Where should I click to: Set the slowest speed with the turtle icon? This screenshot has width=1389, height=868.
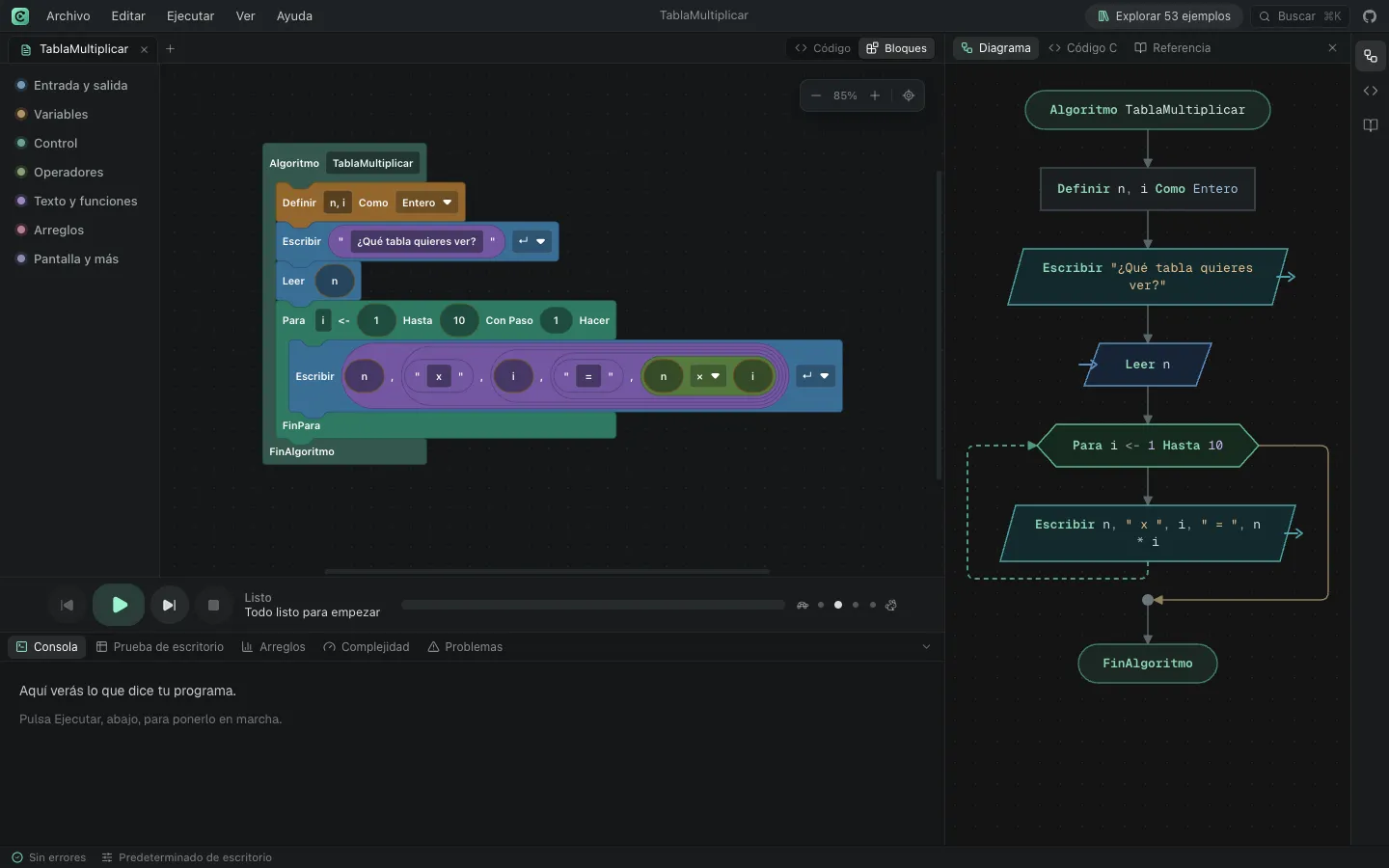[x=803, y=606]
